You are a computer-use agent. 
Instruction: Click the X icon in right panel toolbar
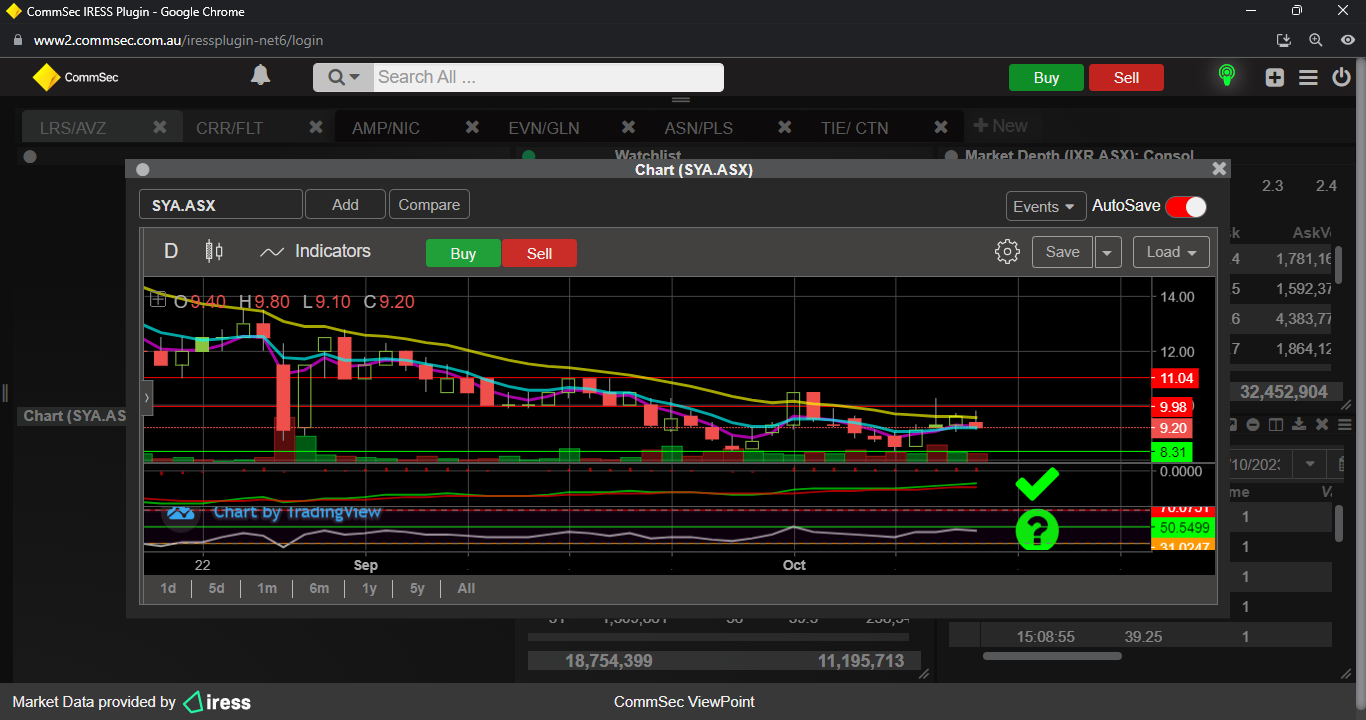pyautogui.click(x=1322, y=424)
